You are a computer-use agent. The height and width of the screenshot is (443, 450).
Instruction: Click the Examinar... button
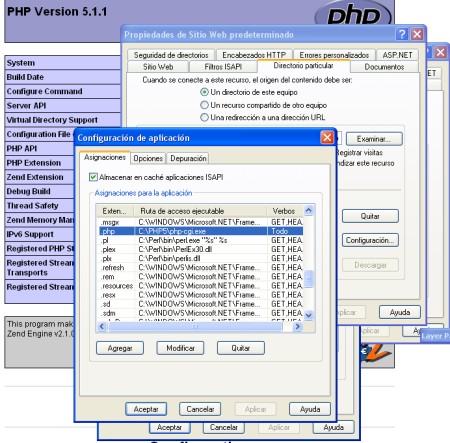coord(374,139)
